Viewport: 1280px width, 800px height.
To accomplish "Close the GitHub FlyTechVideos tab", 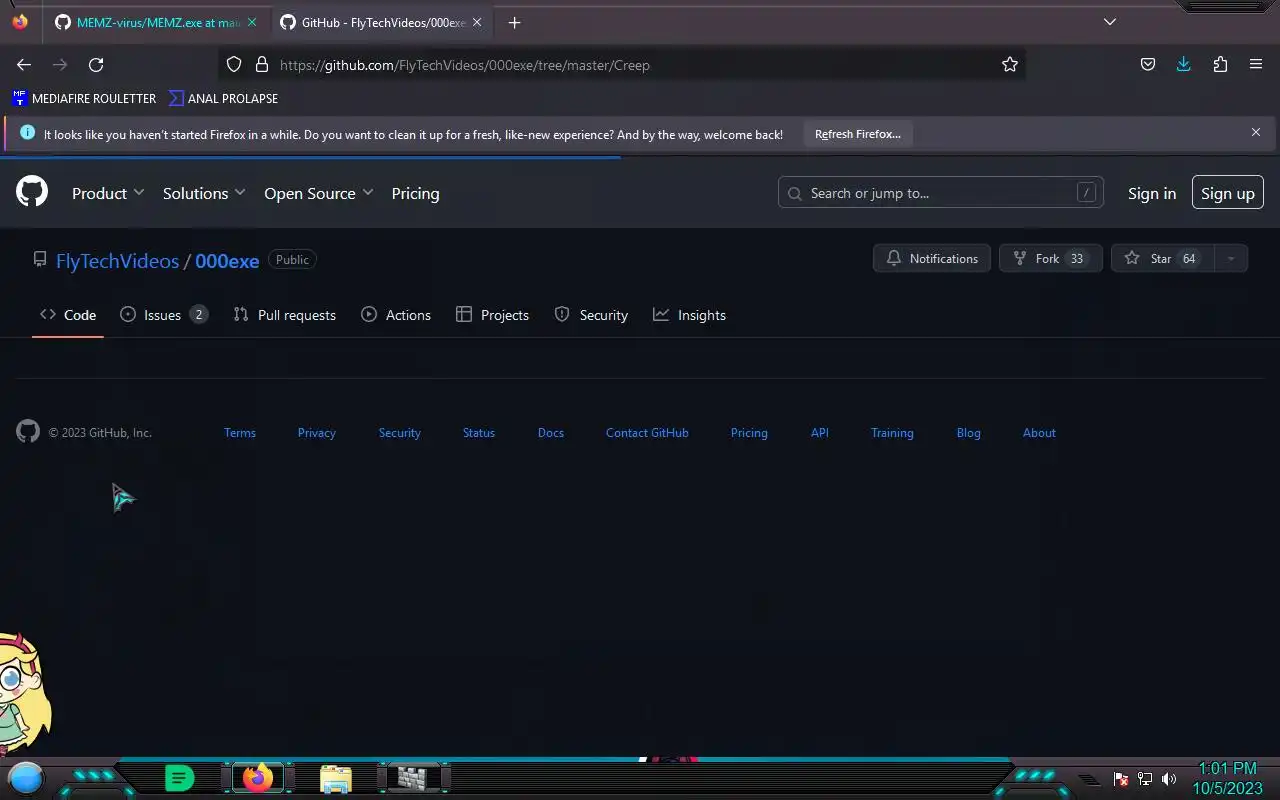I will (x=477, y=22).
